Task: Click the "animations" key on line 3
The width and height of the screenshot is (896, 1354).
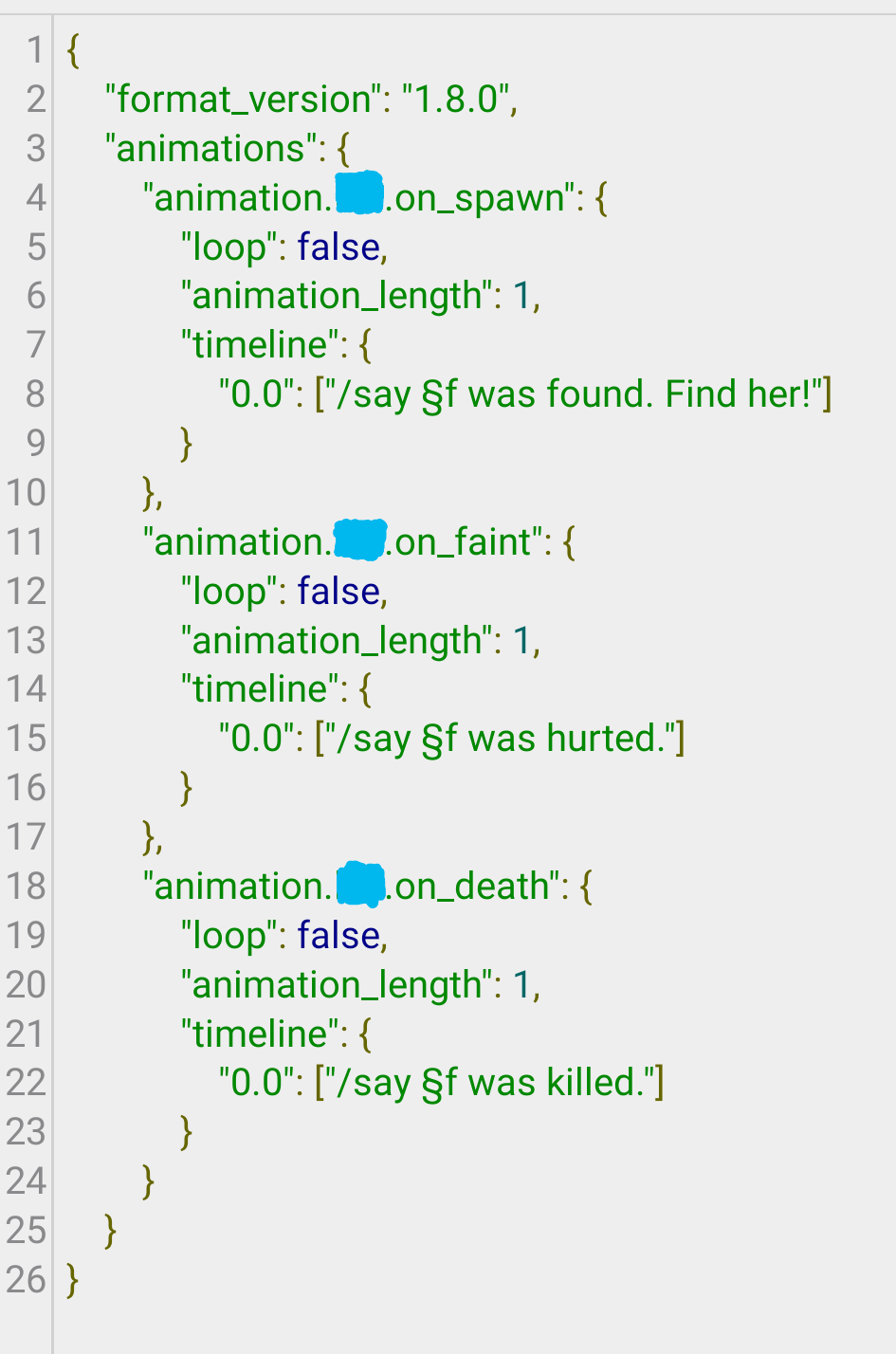Action: [x=210, y=148]
